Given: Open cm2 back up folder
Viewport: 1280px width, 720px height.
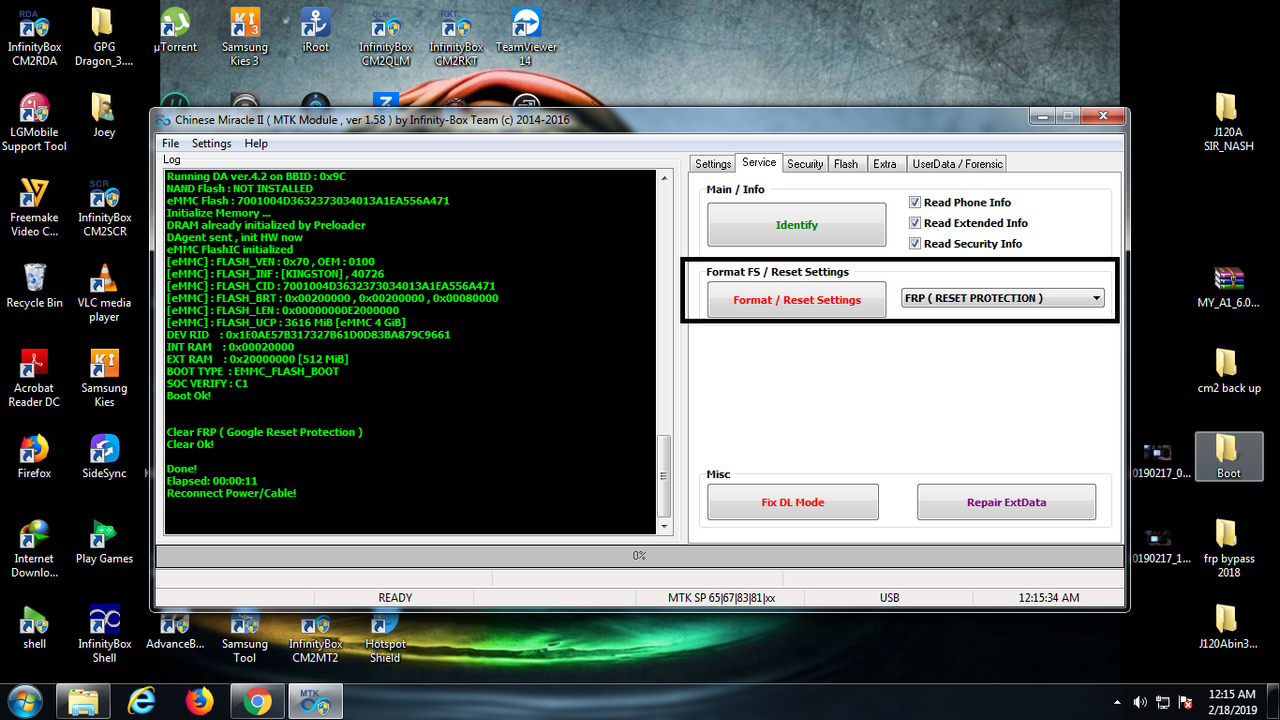Looking at the screenshot, I should pos(1228,370).
